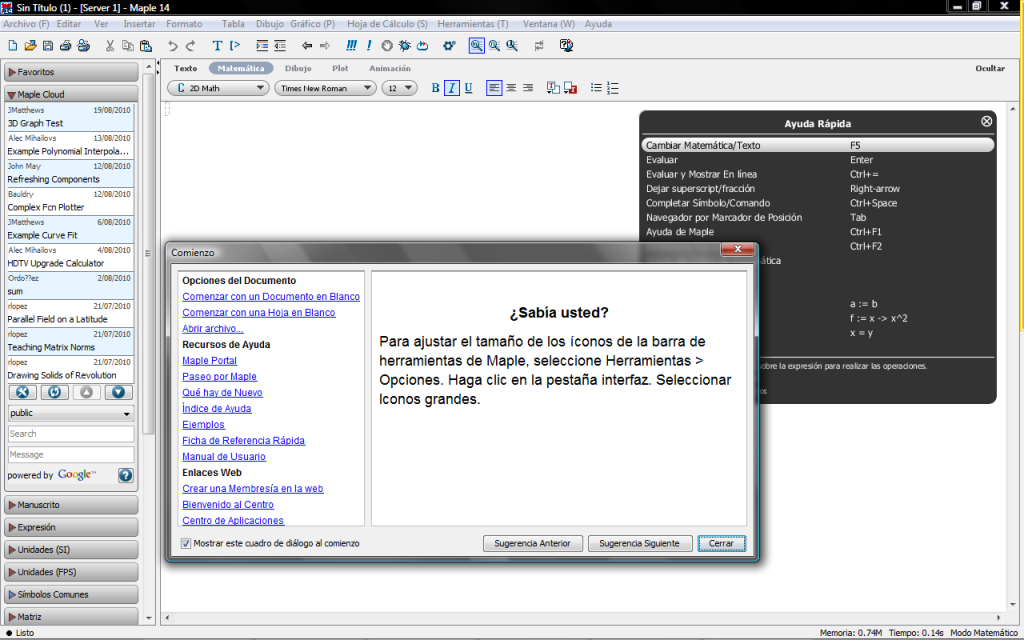Set zoom to 100% magnifier icon
Viewport: 1024px width, 640px height.
(476, 46)
